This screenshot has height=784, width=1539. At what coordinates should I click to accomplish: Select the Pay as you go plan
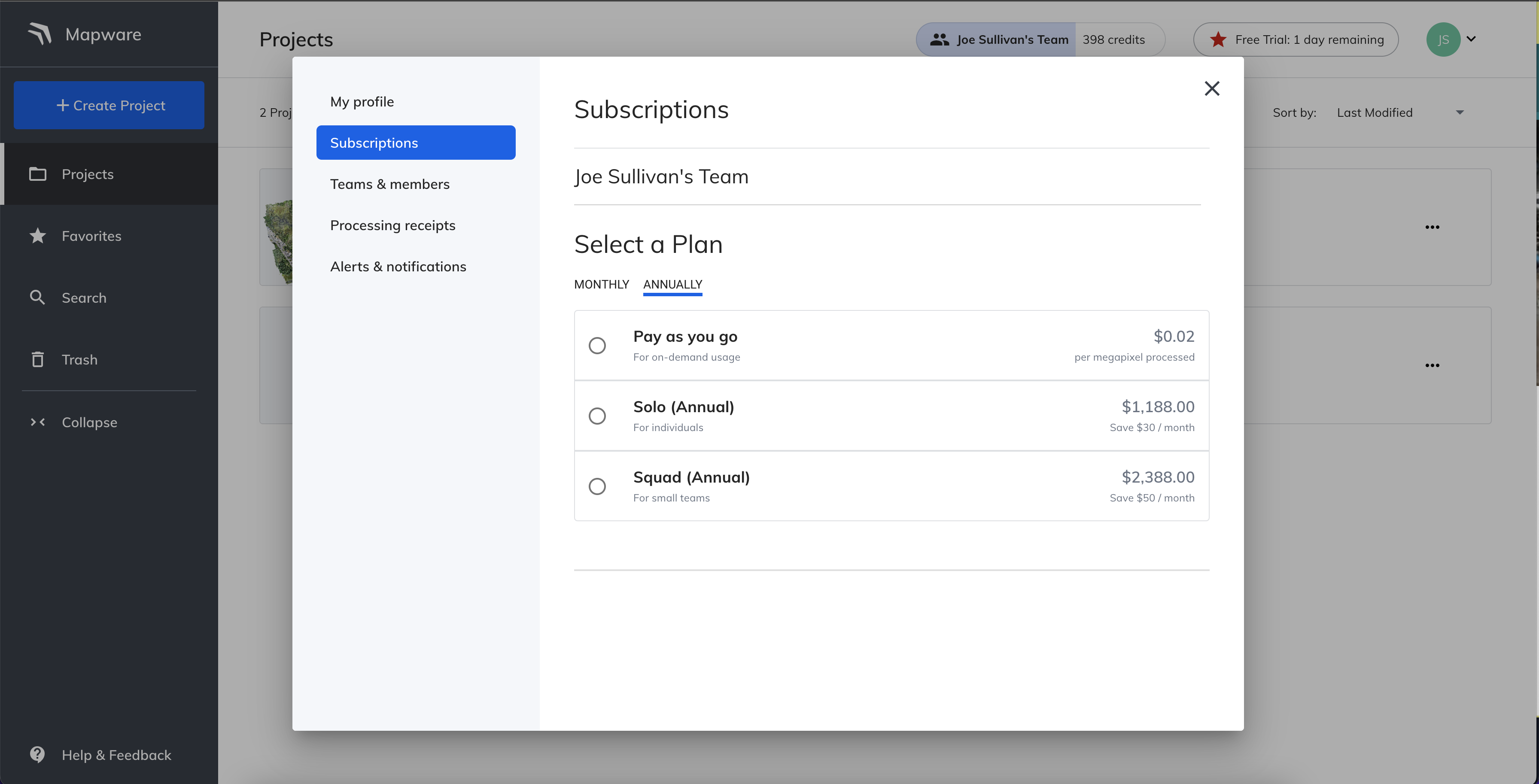(x=597, y=345)
